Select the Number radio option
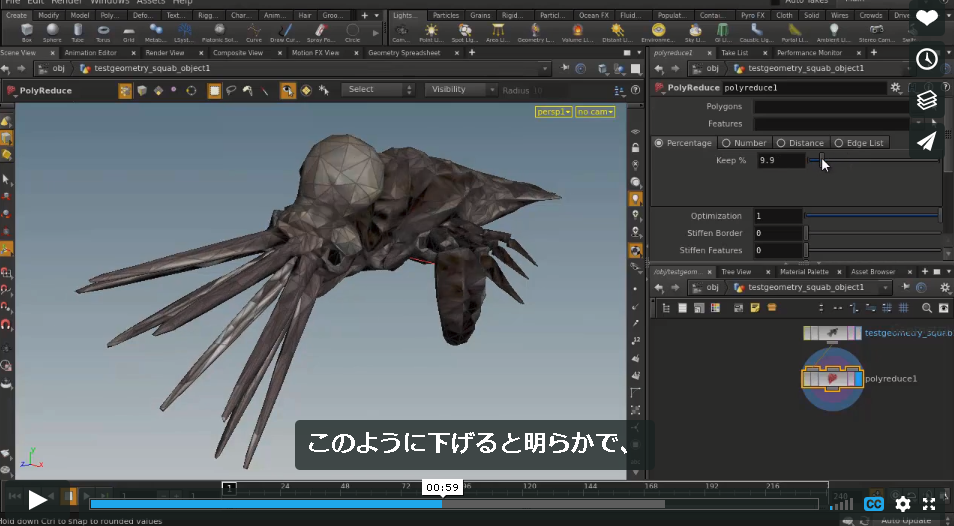The width and height of the screenshot is (954, 526). coord(744,143)
